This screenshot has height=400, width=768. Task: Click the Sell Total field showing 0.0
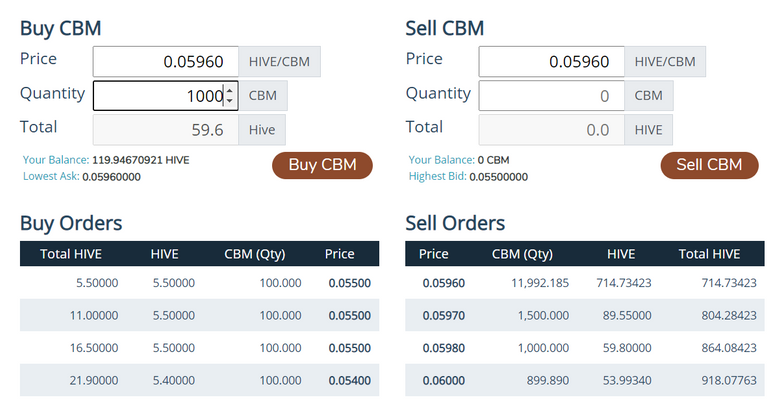point(552,130)
